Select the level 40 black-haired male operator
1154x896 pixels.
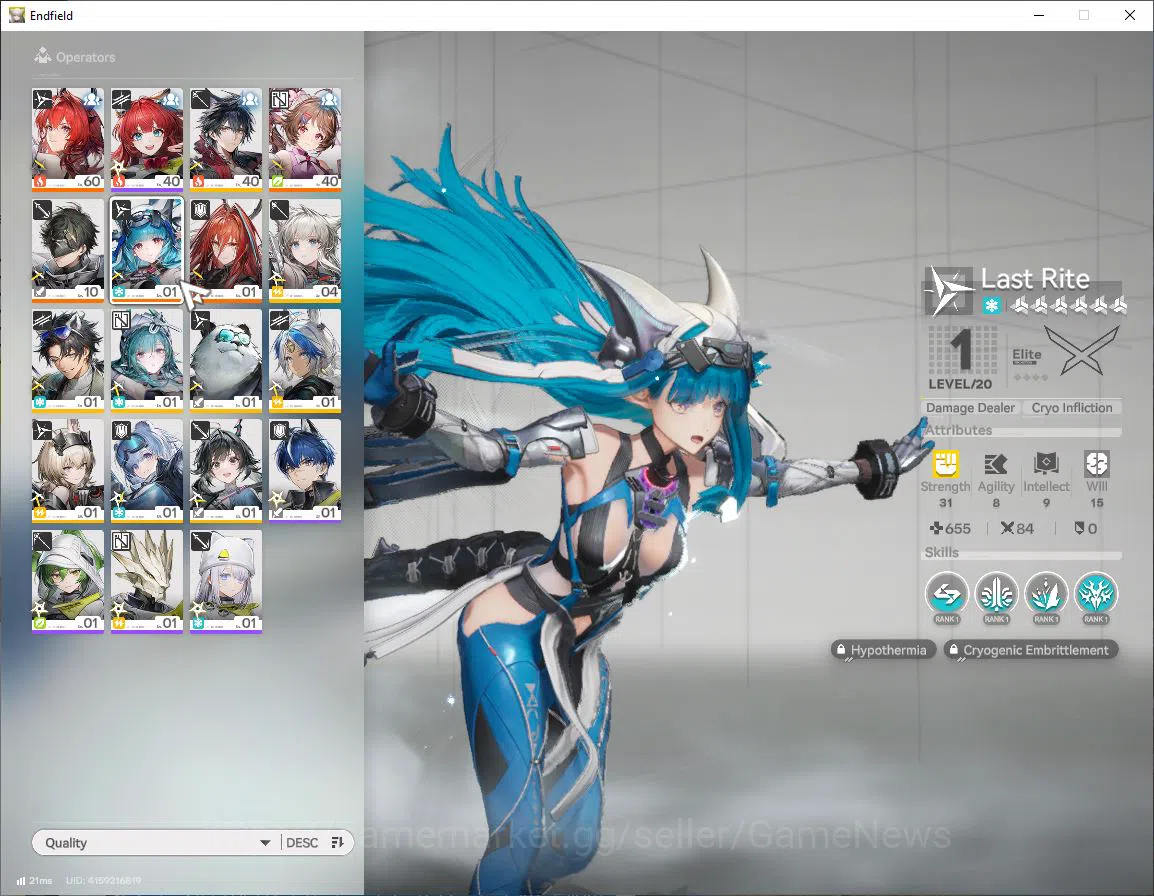tap(226, 139)
